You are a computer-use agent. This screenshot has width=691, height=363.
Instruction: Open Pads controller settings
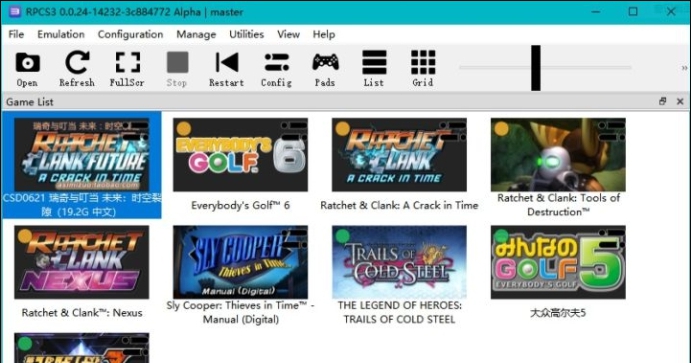[x=325, y=69]
